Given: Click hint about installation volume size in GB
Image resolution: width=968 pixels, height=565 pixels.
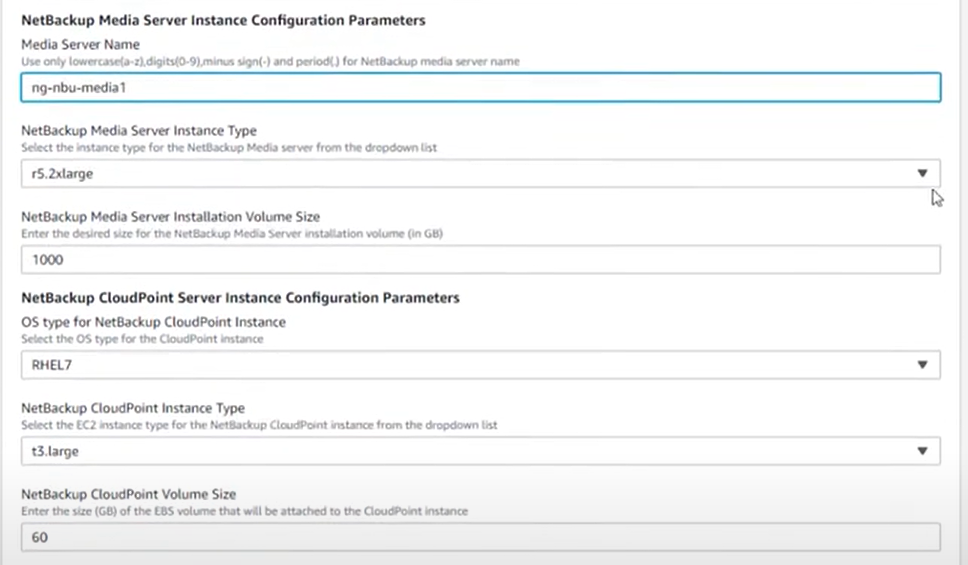Looking at the screenshot, I should (232, 234).
